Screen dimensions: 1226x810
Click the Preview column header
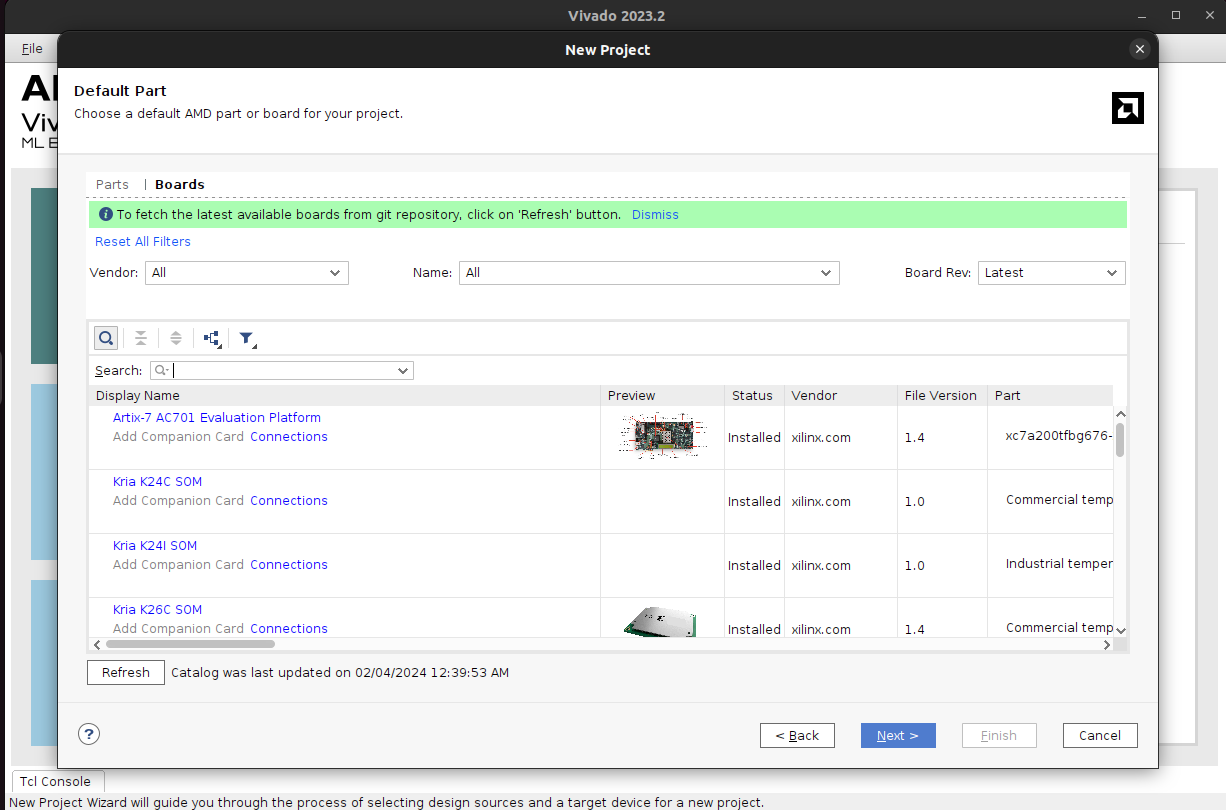(662, 395)
